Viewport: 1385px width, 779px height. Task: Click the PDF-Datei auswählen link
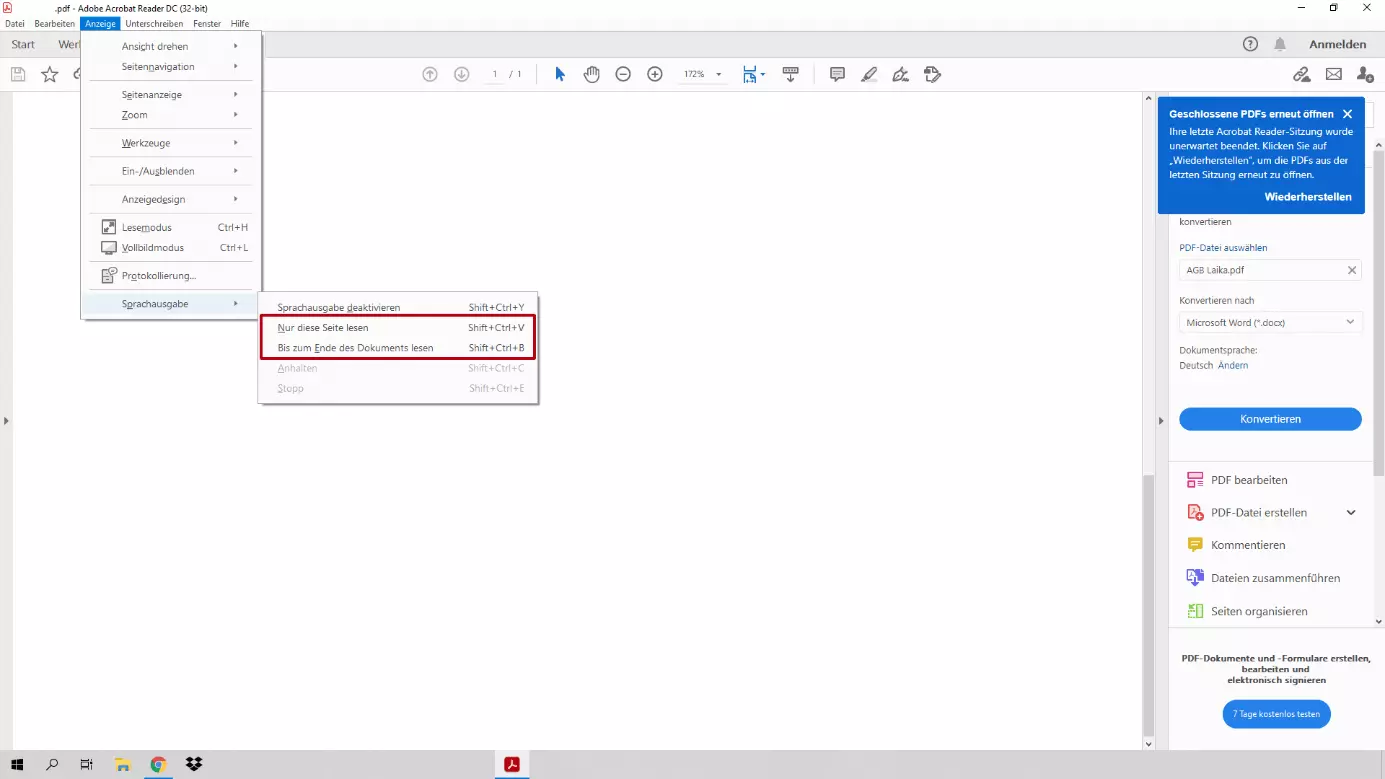(x=1223, y=247)
